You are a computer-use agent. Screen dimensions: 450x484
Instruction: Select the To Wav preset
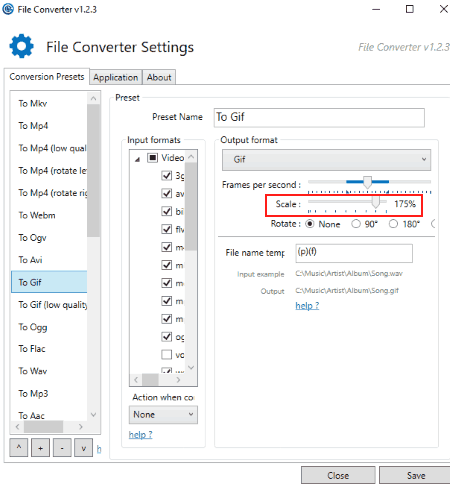[49, 371]
